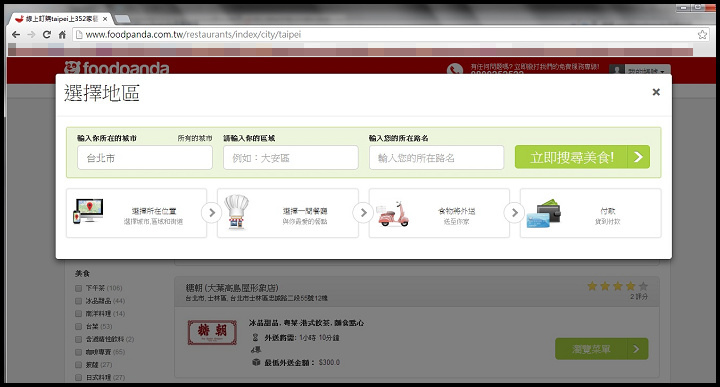The height and width of the screenshot is (387, 720).
Task: Check the 咖啡專賣 (65) filter
Action: click(x=78, y=352)
